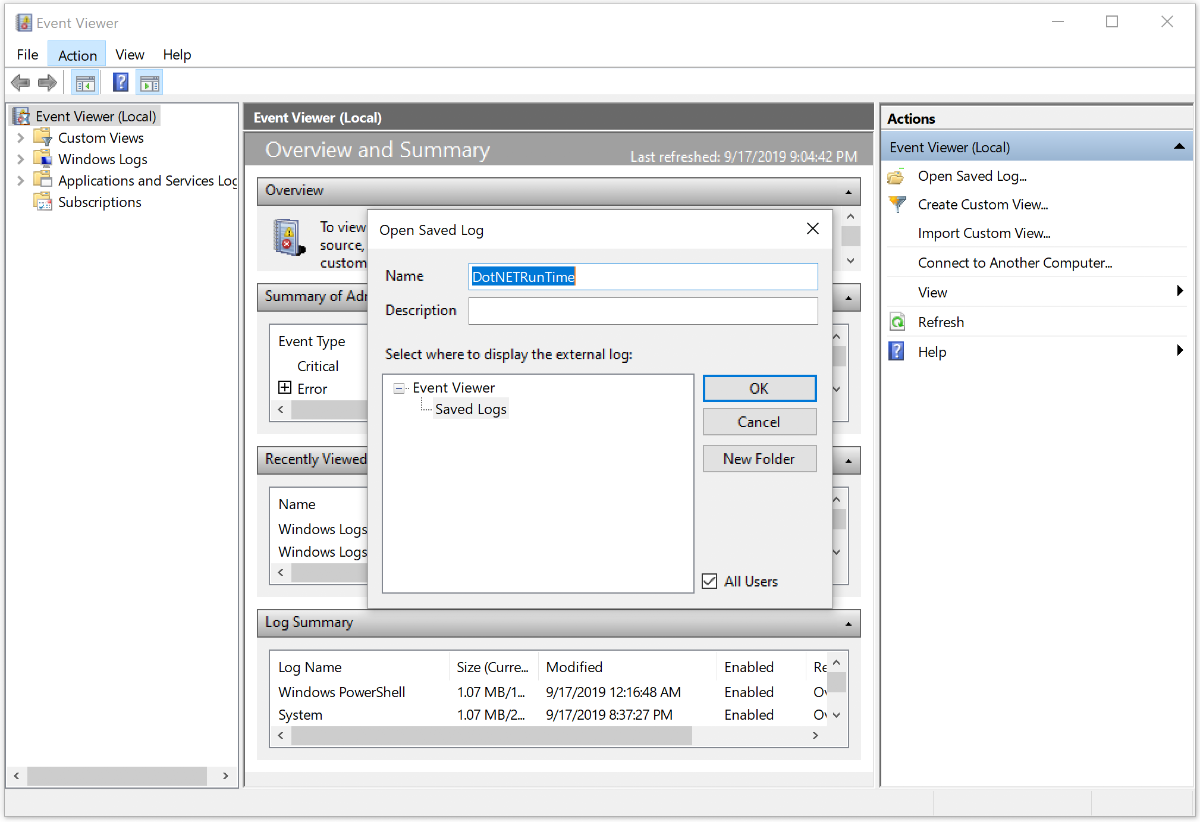1200x822 pixels.
Task: Click the blue Help icon in the toolbar
Action: (121, 83)
